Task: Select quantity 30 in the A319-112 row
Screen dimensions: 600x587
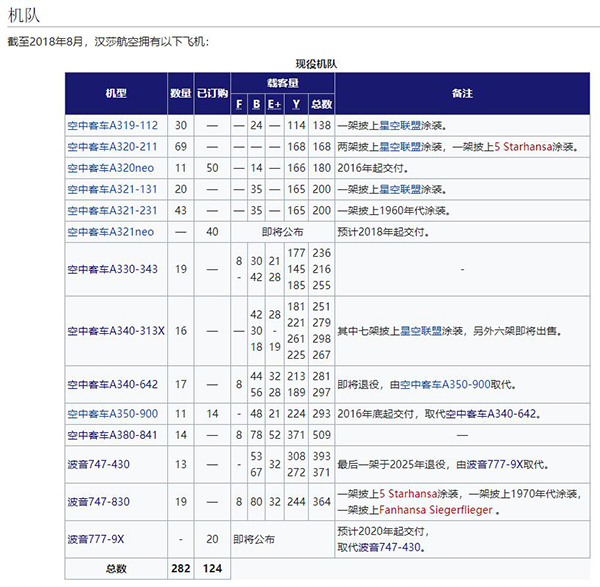Action: tap(181, 126)
